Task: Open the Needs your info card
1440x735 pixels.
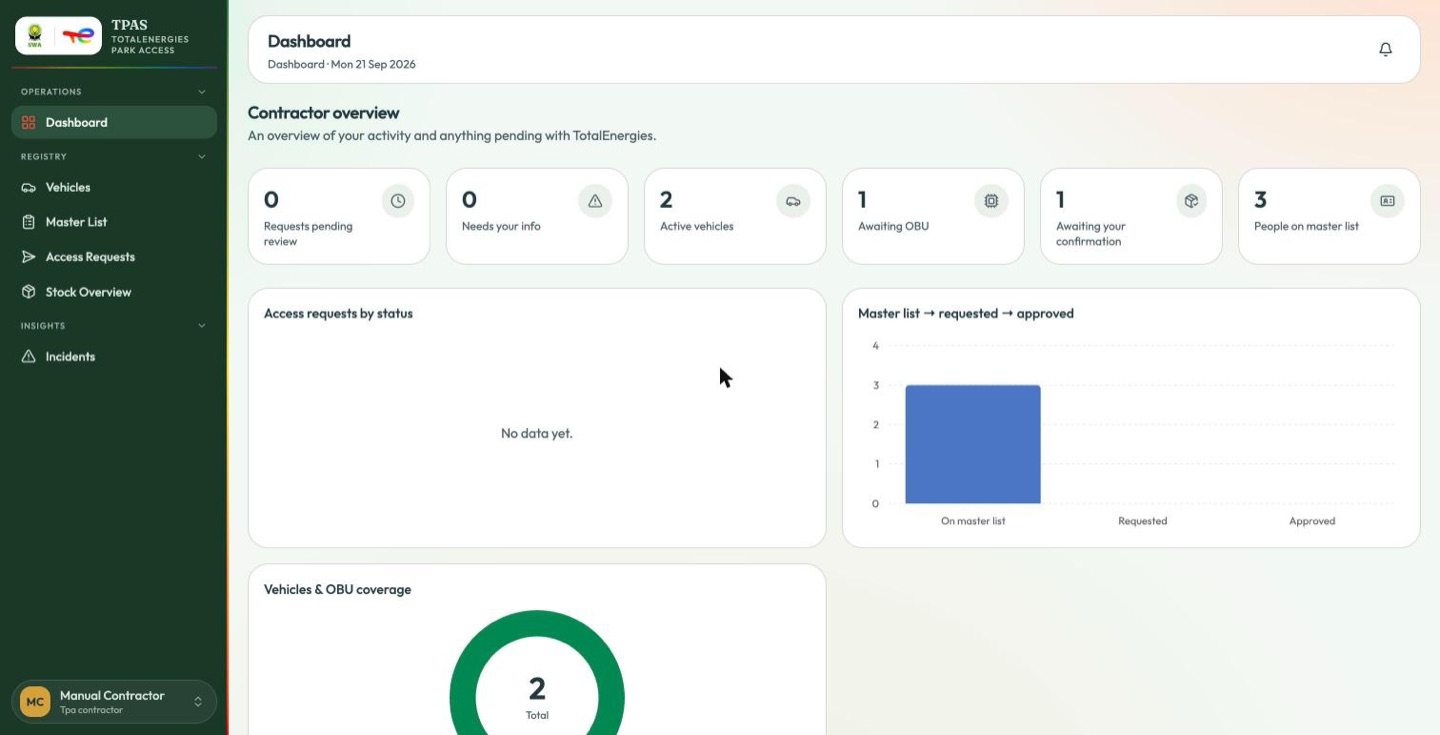Action: [537, 216]
